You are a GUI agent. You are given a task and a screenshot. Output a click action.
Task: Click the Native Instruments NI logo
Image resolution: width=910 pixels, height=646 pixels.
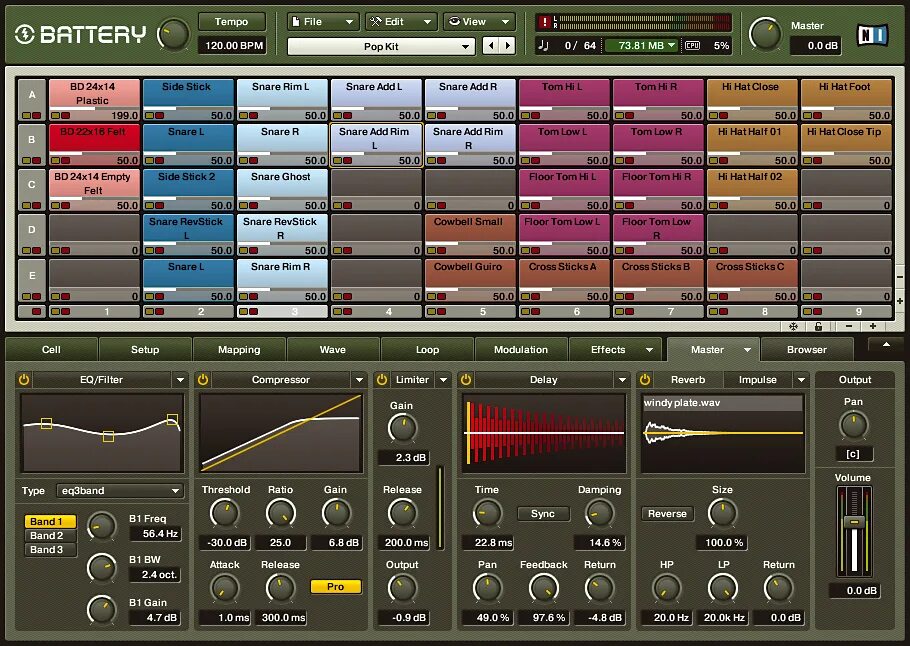[x=872, y=35]
